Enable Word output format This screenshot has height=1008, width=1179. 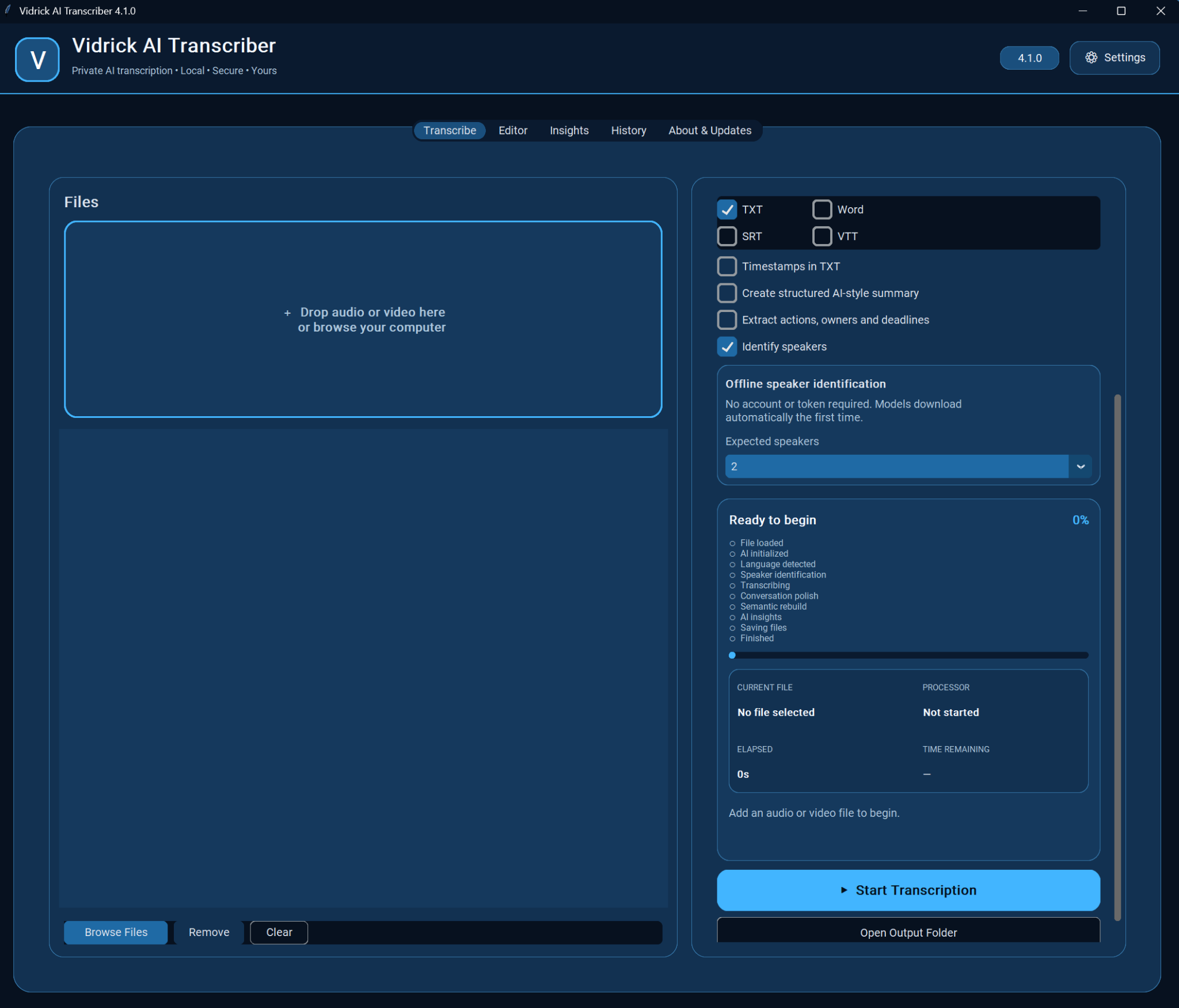point(822,210)
